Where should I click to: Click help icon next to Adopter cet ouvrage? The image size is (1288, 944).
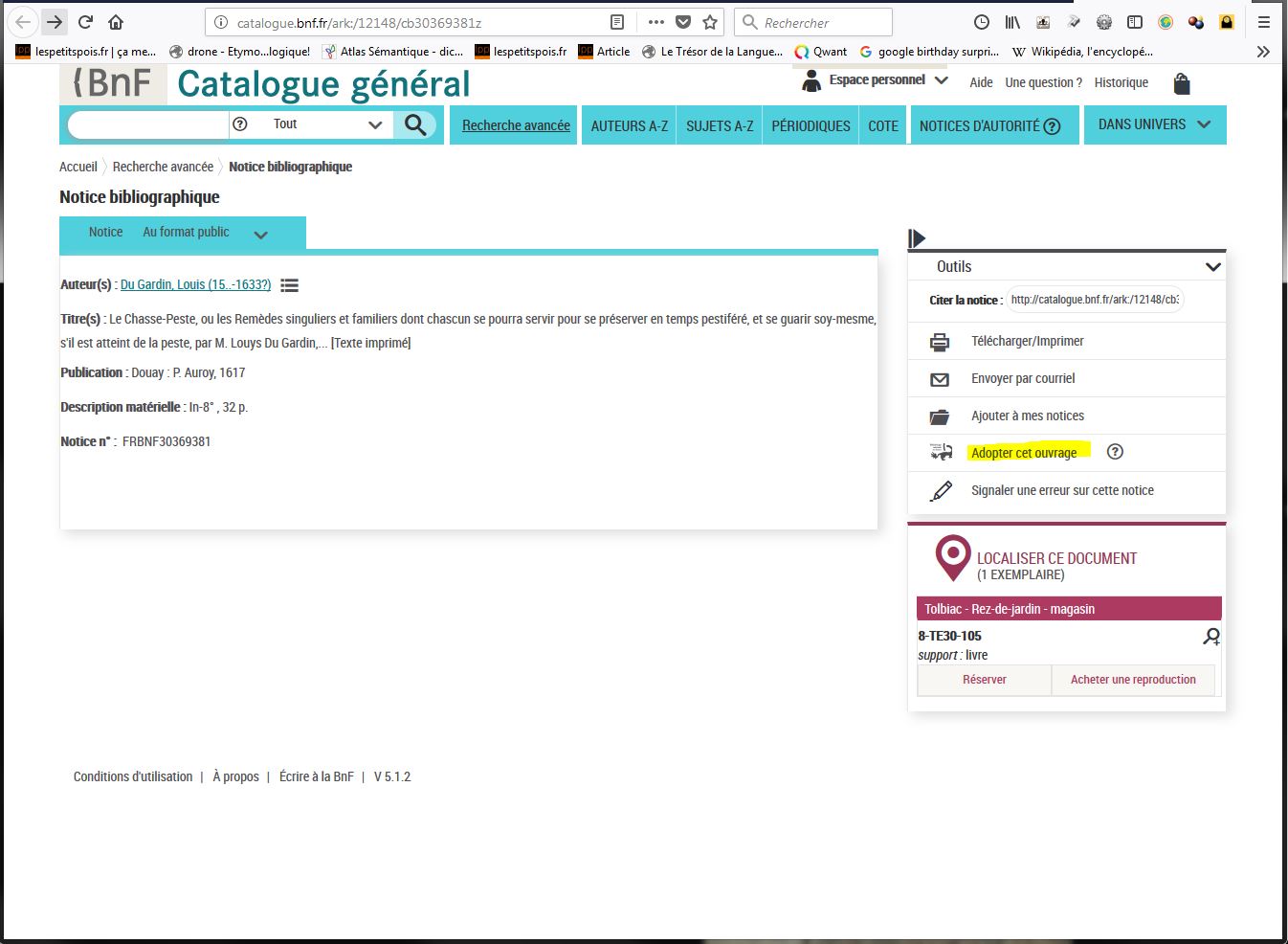point(1115,452)
